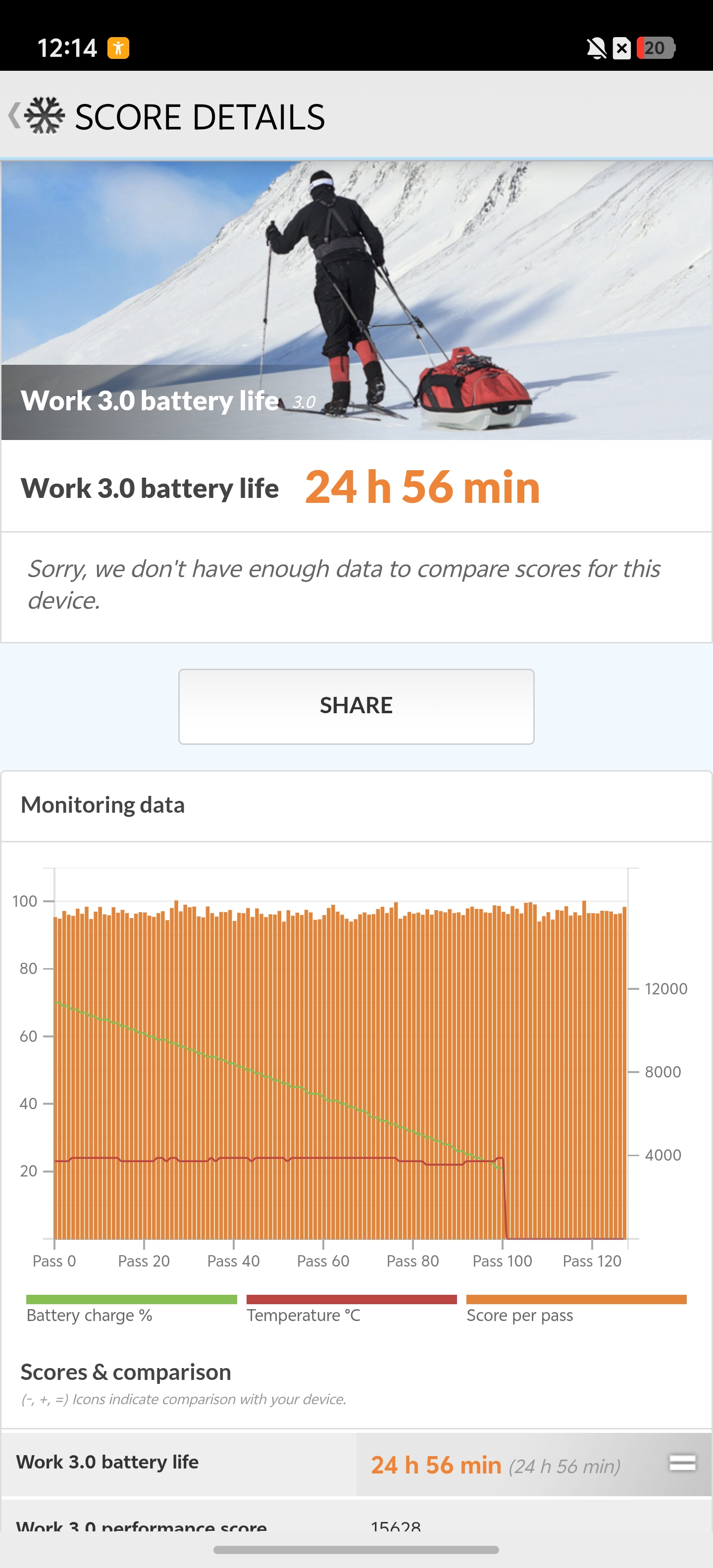This screenshot has width=713, height=1568.
Task: Tap the muted bell notification icon
Action: [596, 48]
